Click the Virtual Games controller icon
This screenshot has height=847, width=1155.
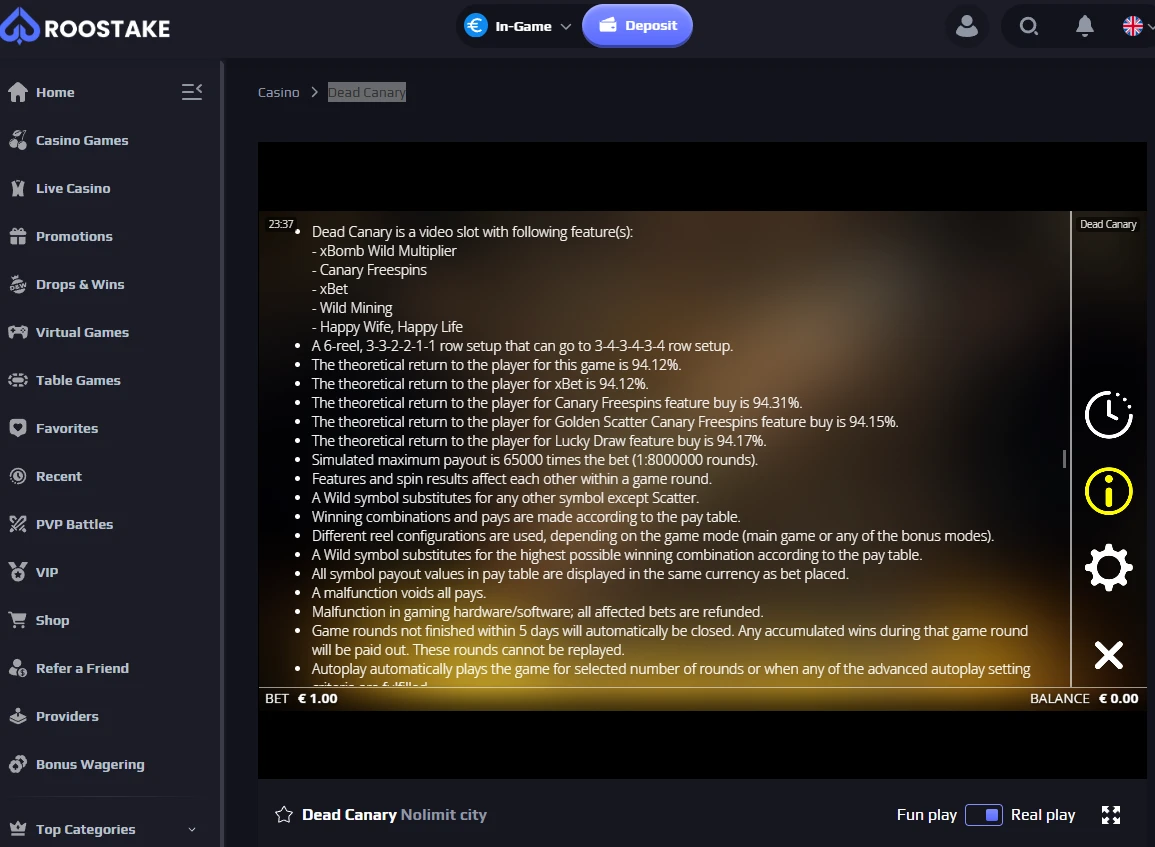click(x=18, y=332)
